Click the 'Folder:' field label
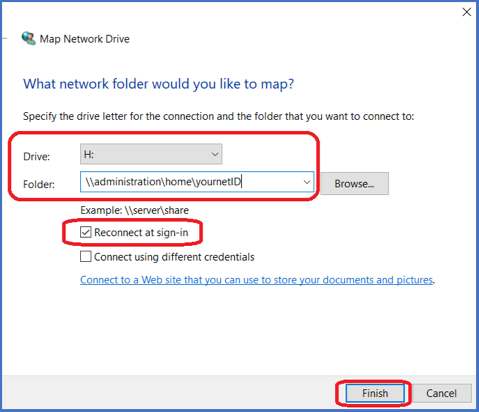This screenshot has width=479, height=412. (x=39, y=184)
